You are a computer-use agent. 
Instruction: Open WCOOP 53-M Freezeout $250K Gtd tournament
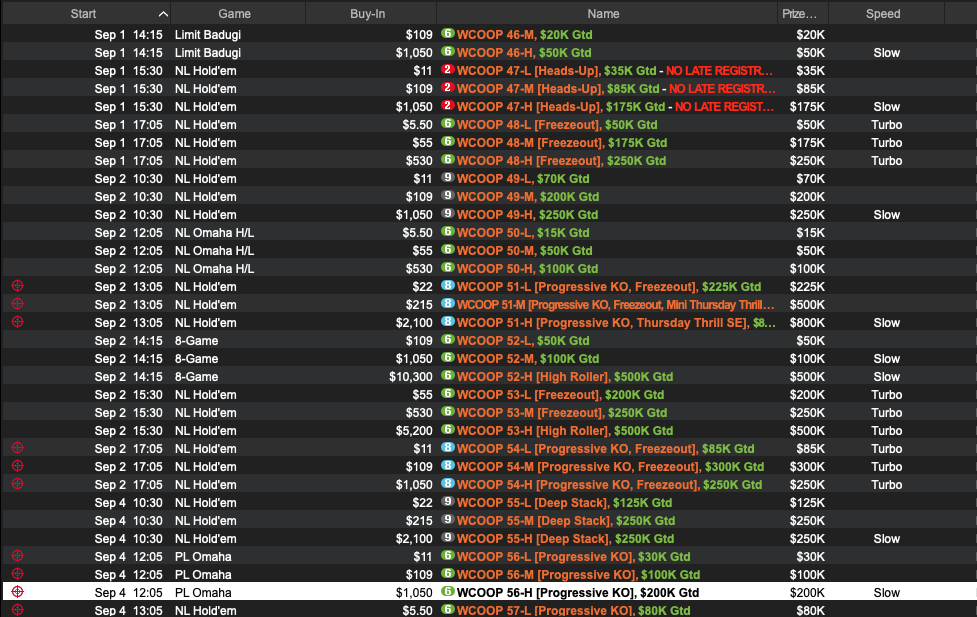click(x=562, y=413)
